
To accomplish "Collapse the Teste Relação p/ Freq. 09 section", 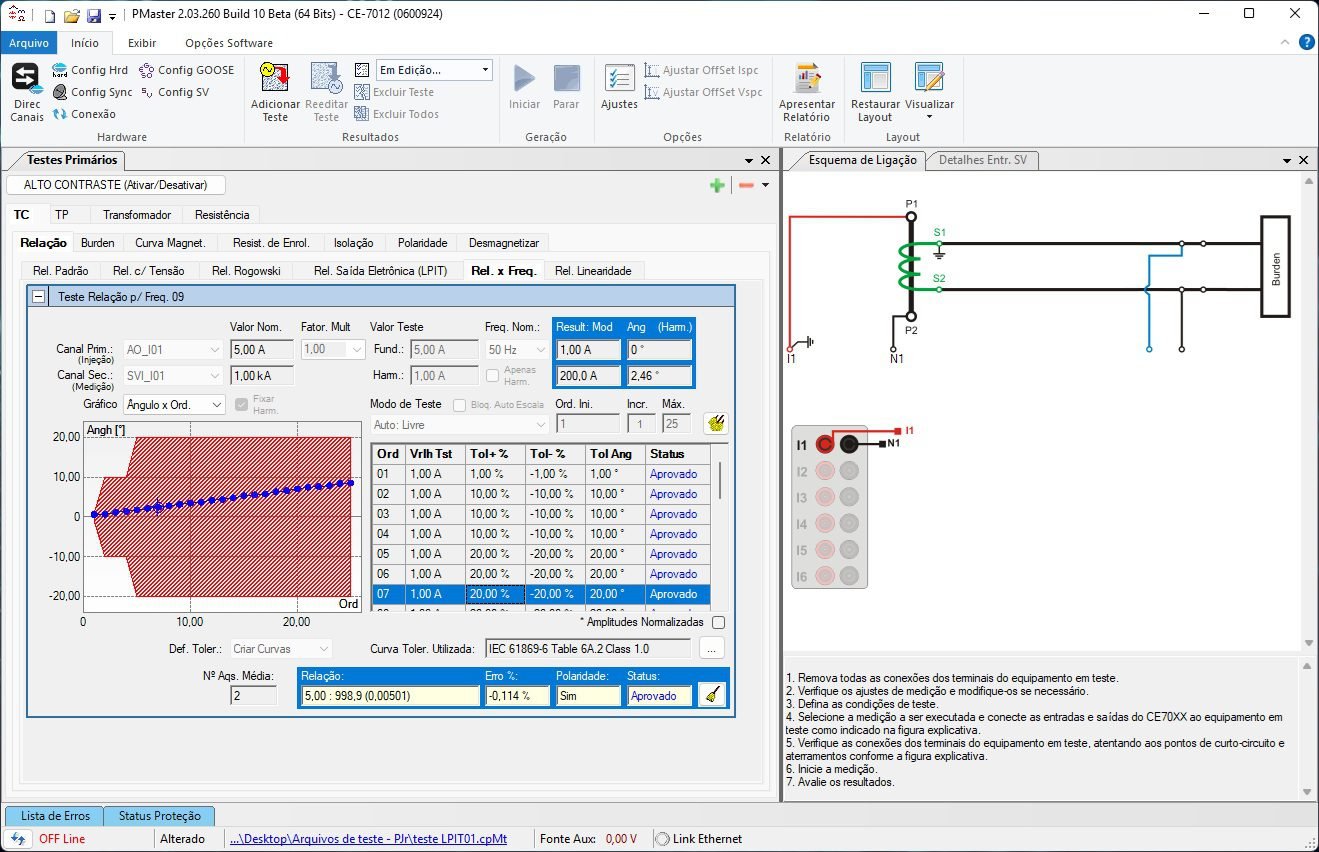I will [x=39, y=297].
